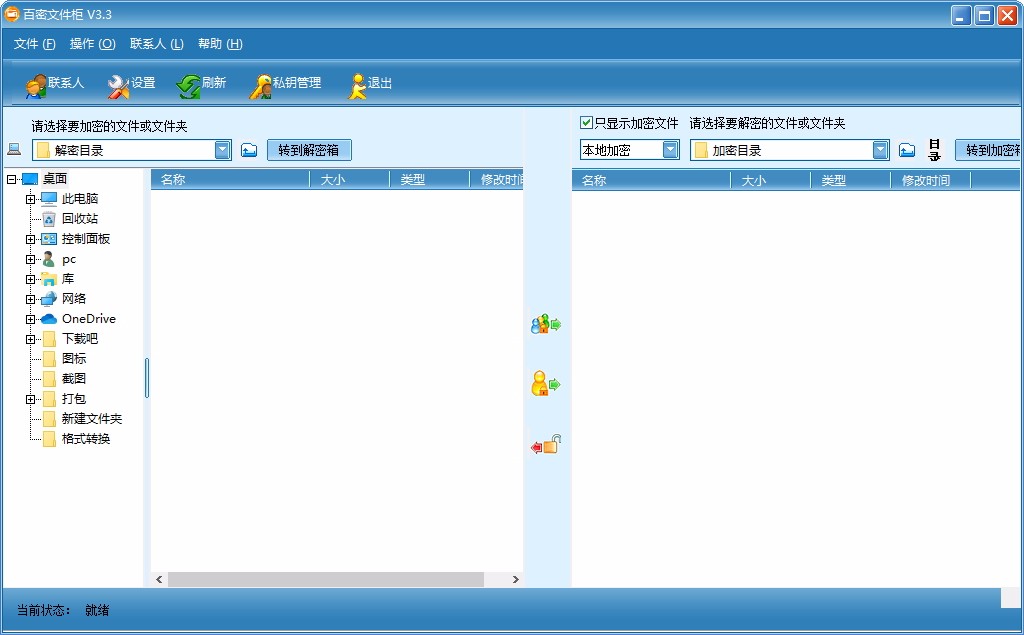Encrypt for multiple contacts icon in middle strip

[x=546, y=323]
